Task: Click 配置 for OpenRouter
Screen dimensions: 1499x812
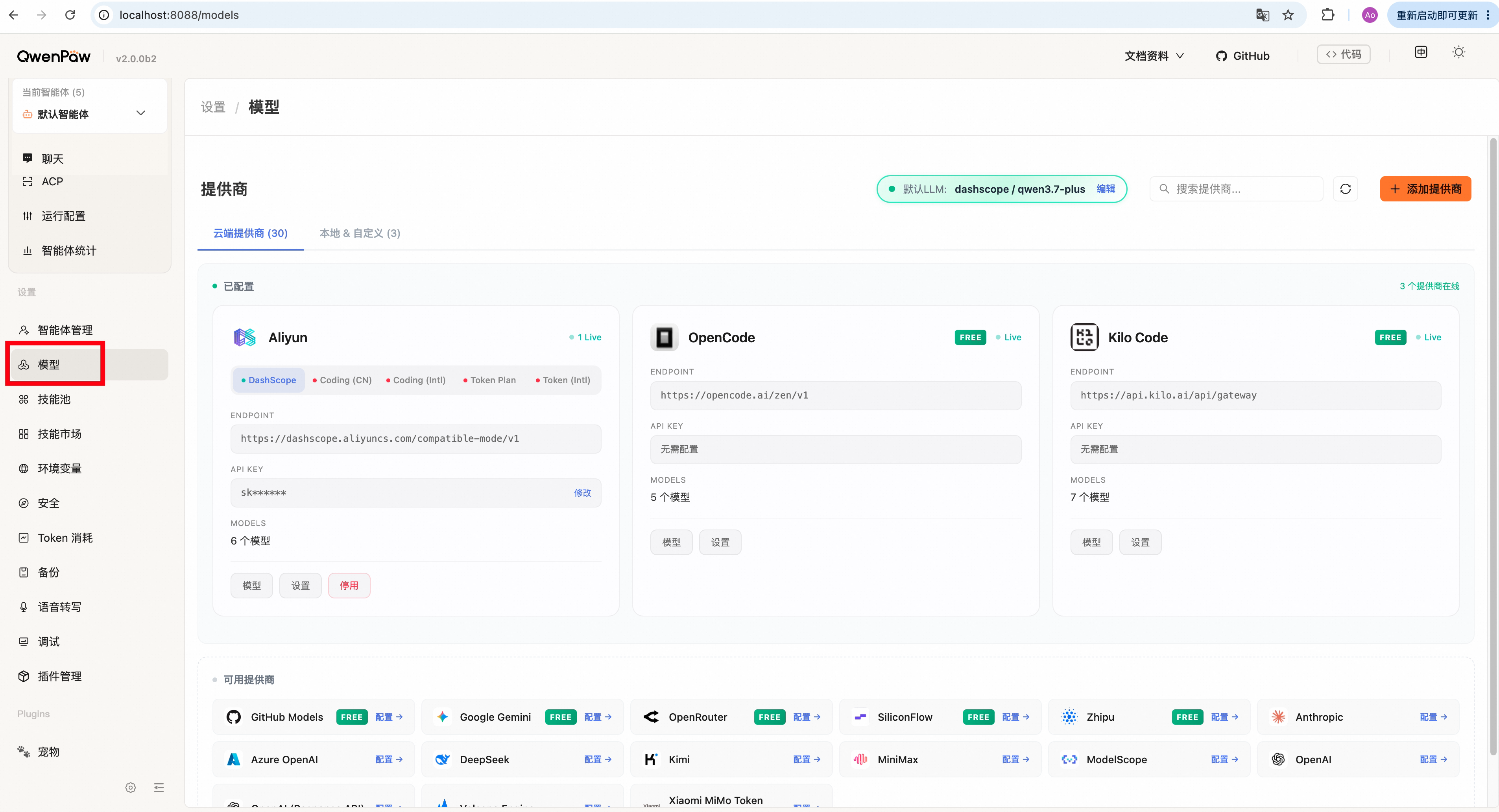Action: [807, 717]
